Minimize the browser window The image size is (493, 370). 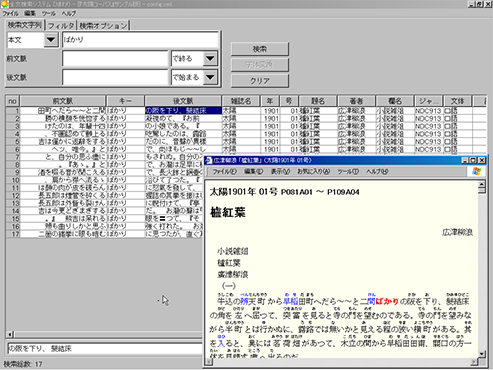465,161
